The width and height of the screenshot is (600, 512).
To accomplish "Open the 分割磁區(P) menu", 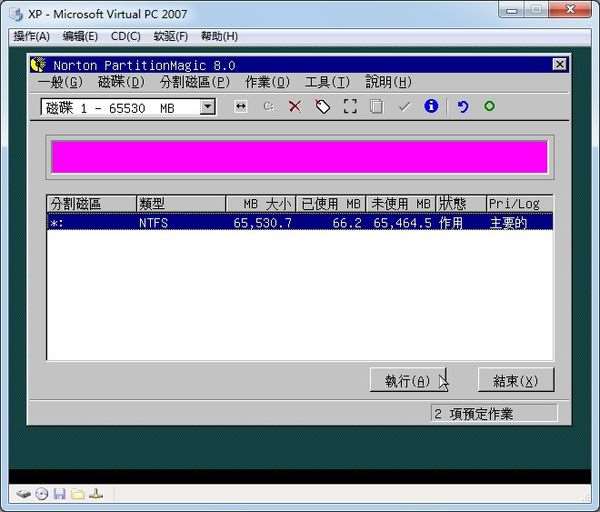I will [x=194, y=82].
